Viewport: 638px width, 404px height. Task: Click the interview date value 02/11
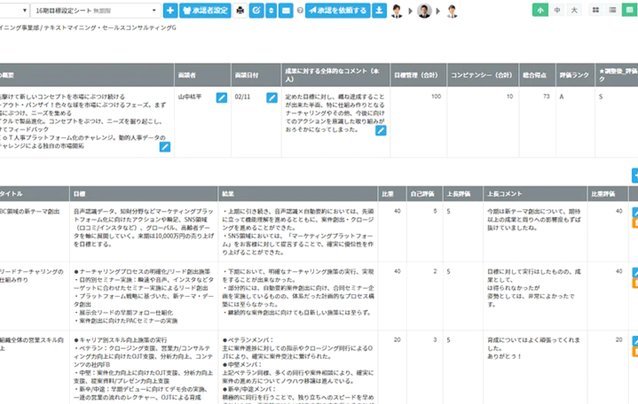(243, 97)
